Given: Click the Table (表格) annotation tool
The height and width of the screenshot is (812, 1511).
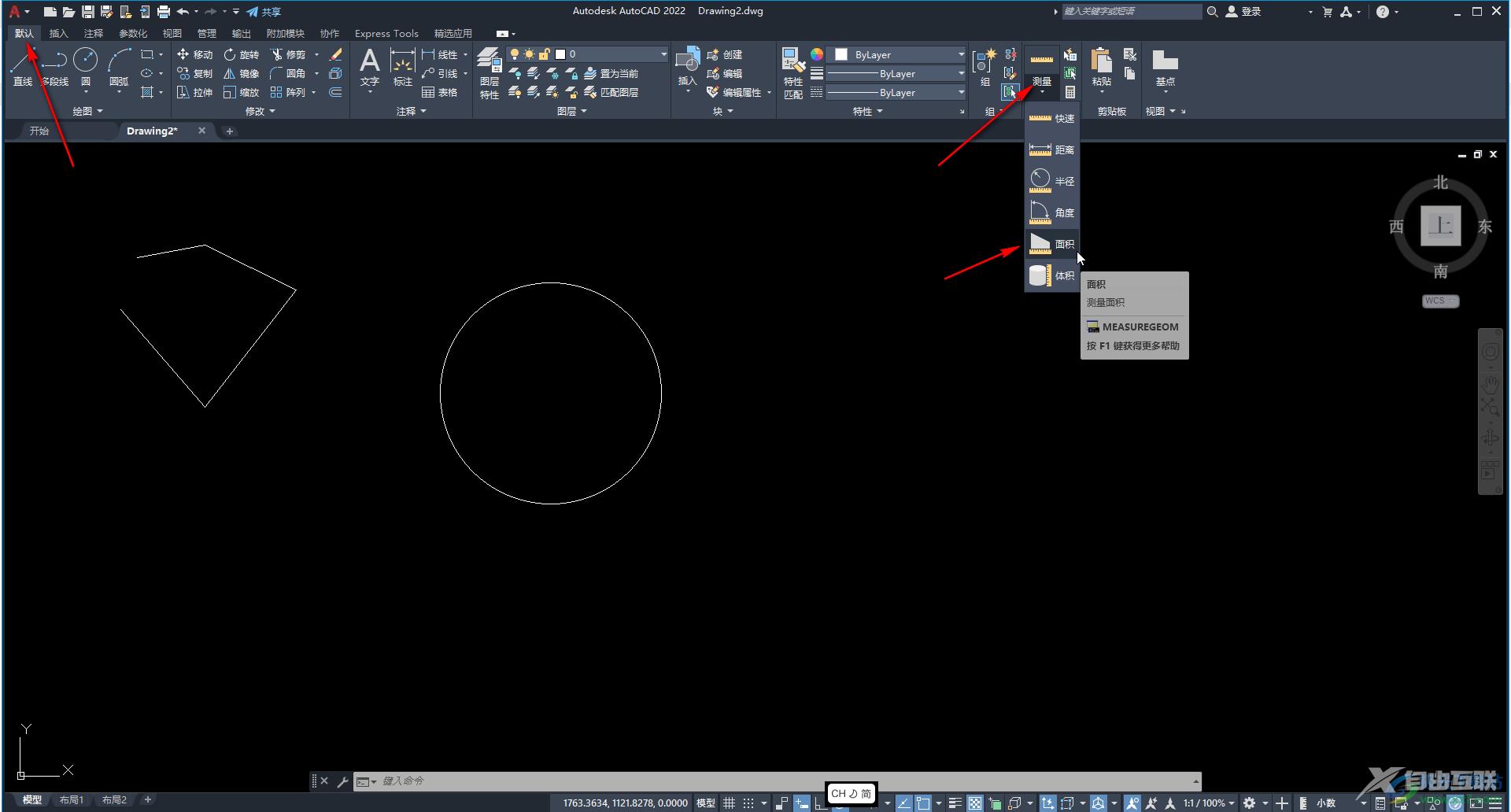Looking at the screenshot, I should [x=439, y=92].
